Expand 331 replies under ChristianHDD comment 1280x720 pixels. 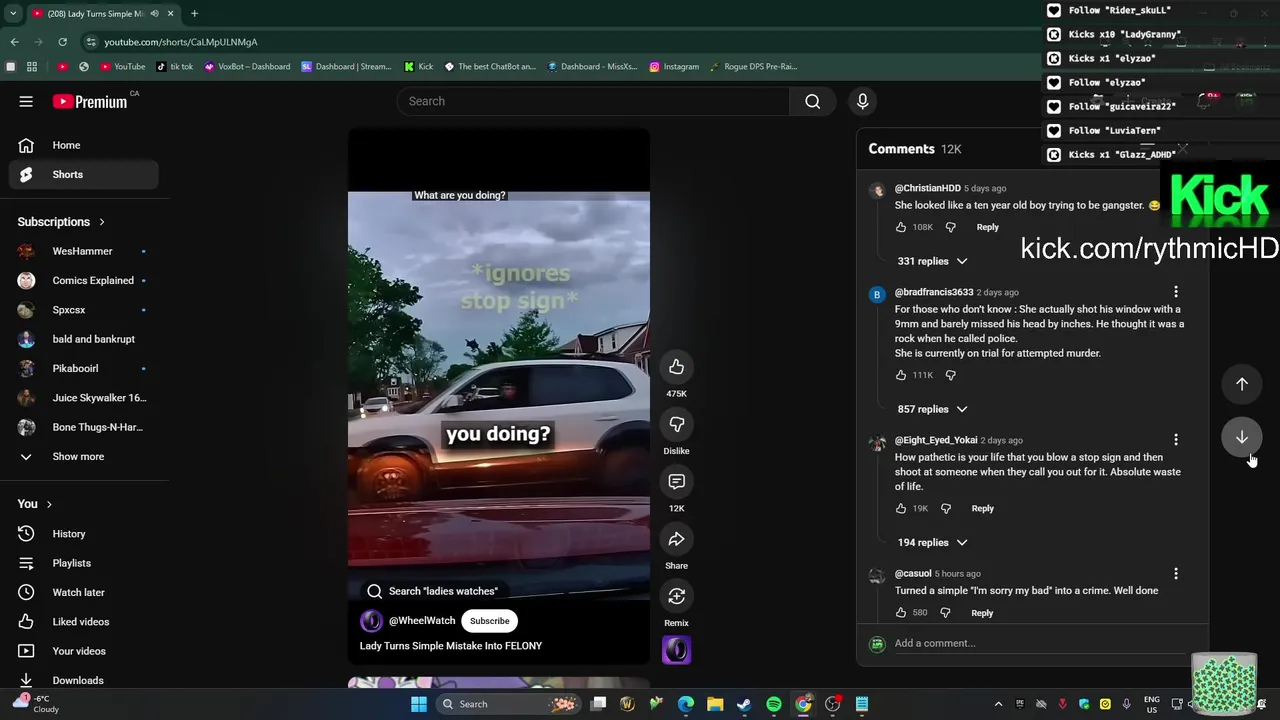(x=932, y=261)
